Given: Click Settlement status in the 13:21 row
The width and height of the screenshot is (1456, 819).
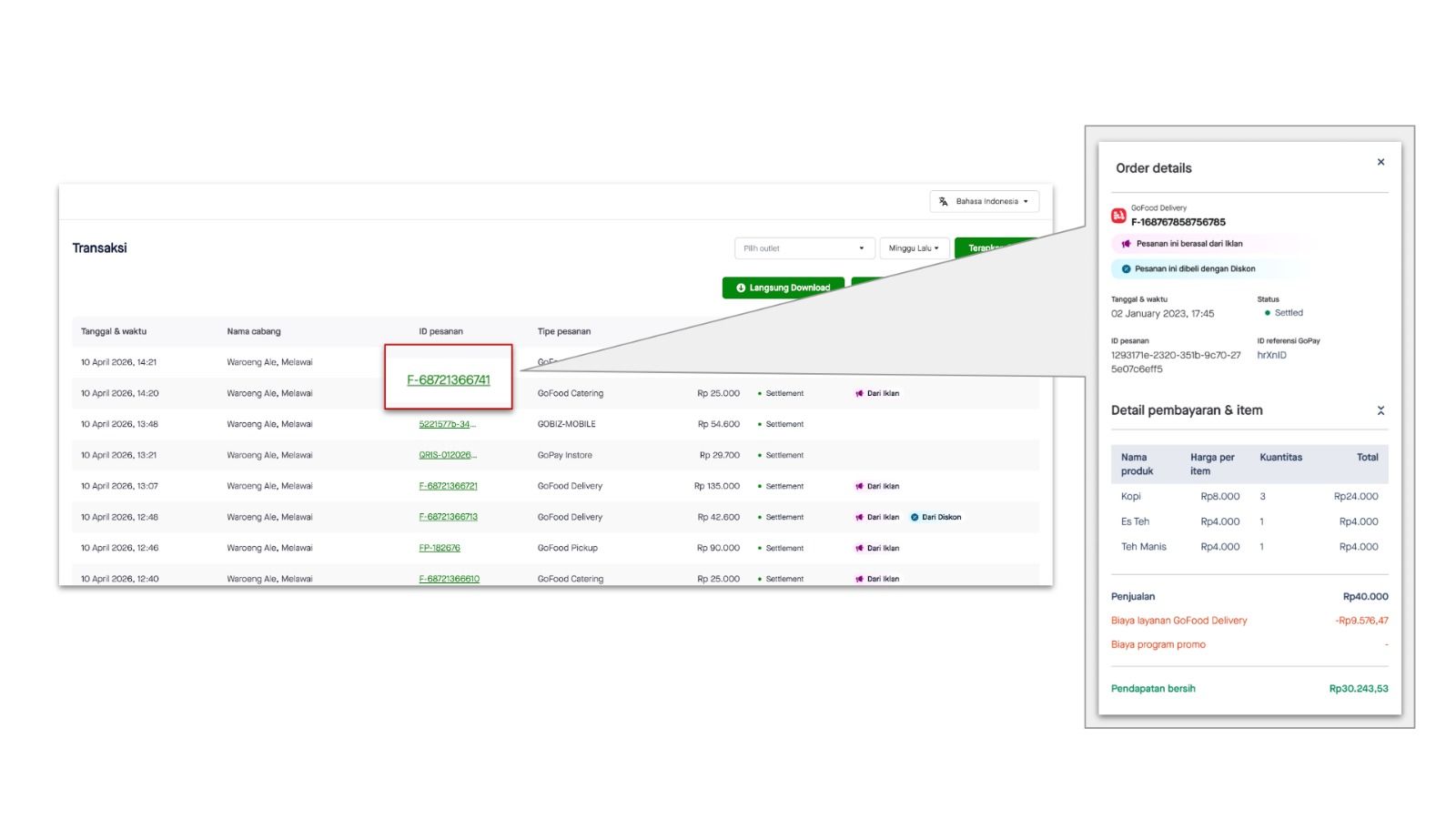Looking at the screenshot, I should (x=781, y=456).
